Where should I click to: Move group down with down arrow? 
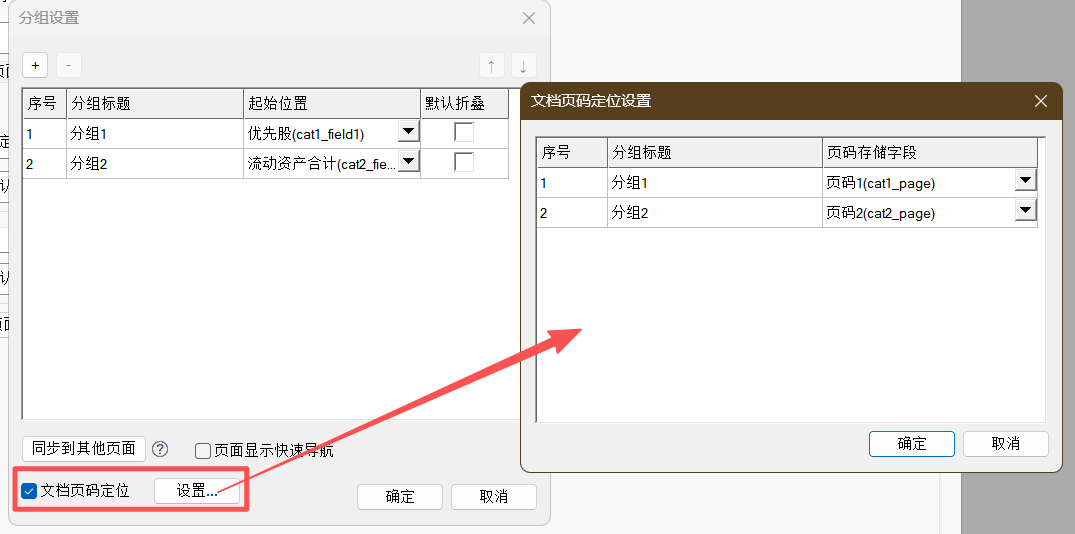[x=524, y=66]
